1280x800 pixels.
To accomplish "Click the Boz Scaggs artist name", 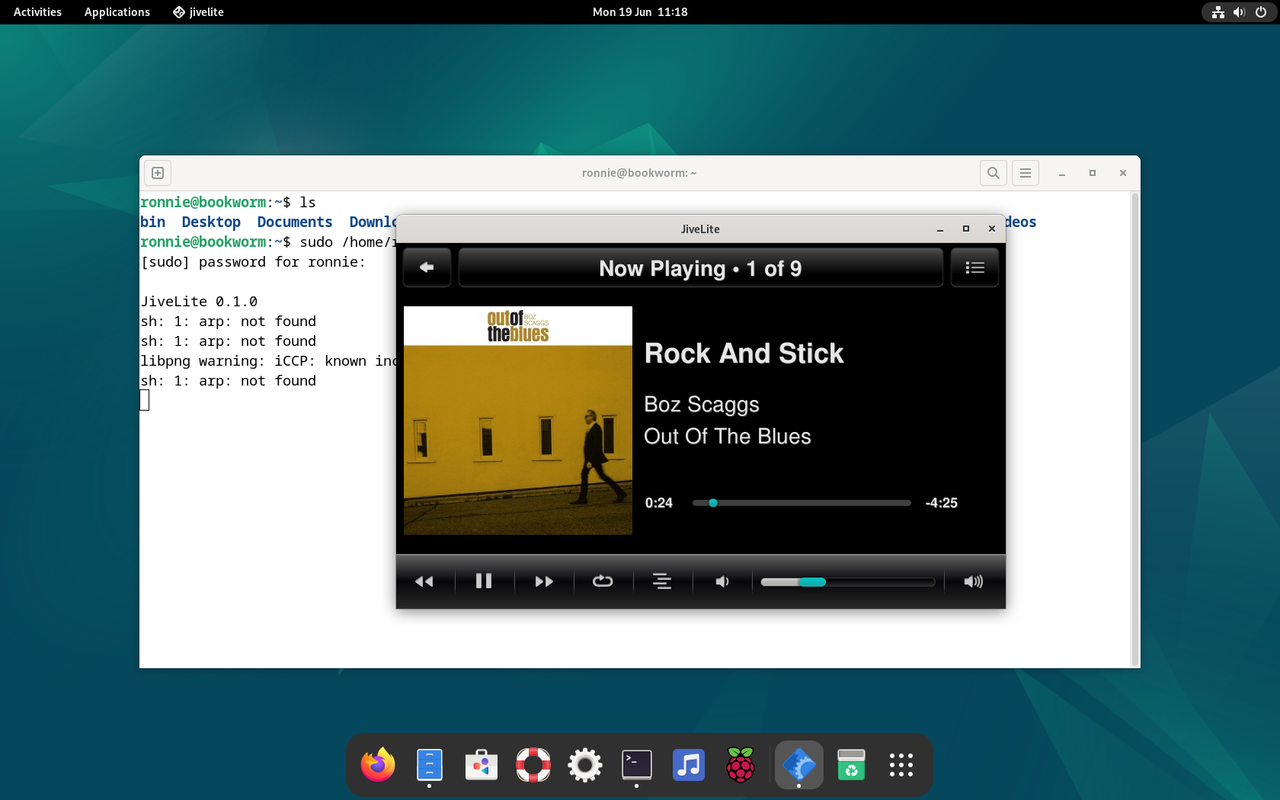I will [x=702, y=405].
